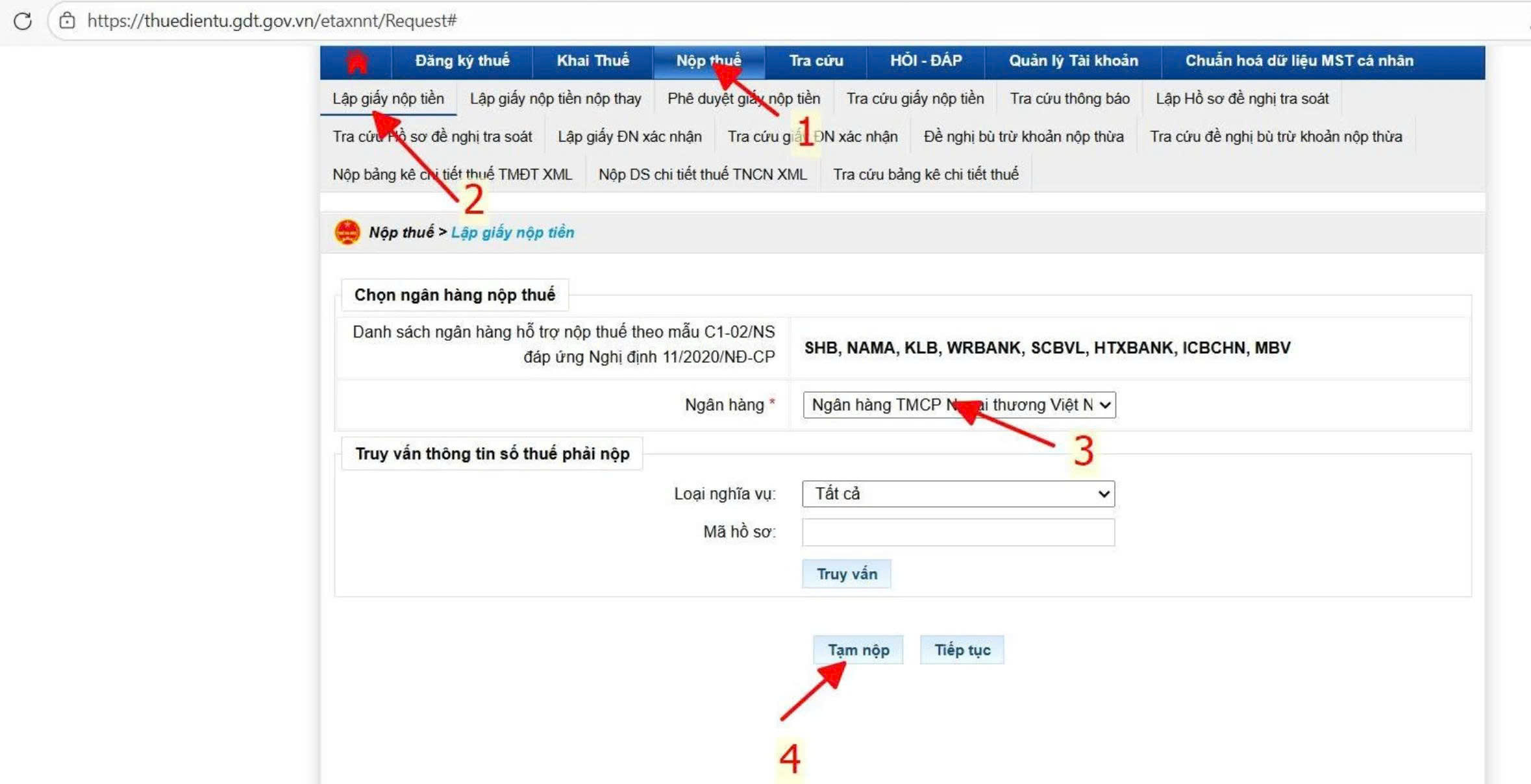Viewport: 1531px width, 784px height.
Task: Open the Loại nghĩa vụ dropdown
Action: (959, 494)
